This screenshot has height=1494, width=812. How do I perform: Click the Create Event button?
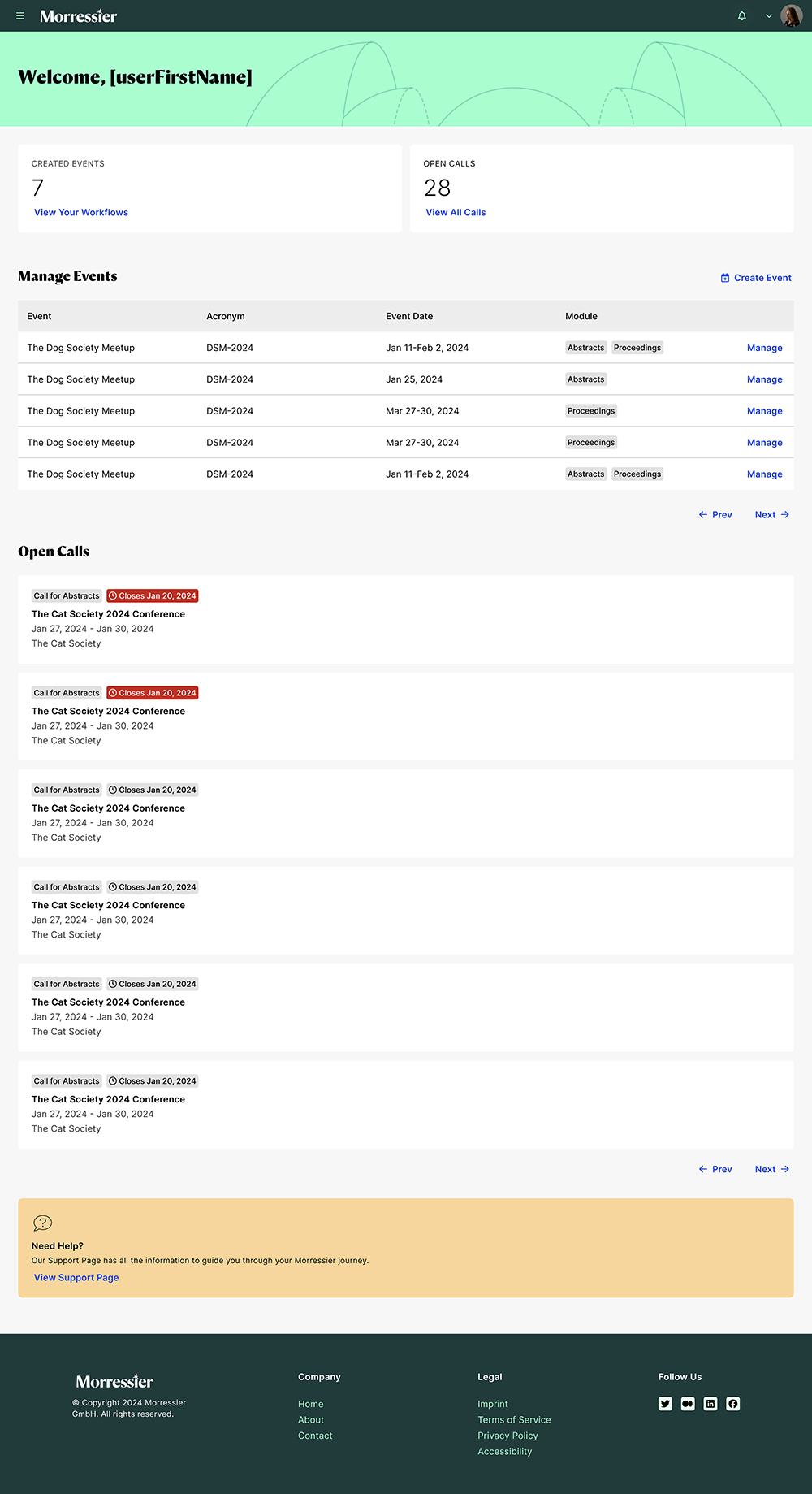[x=756, y=278]
